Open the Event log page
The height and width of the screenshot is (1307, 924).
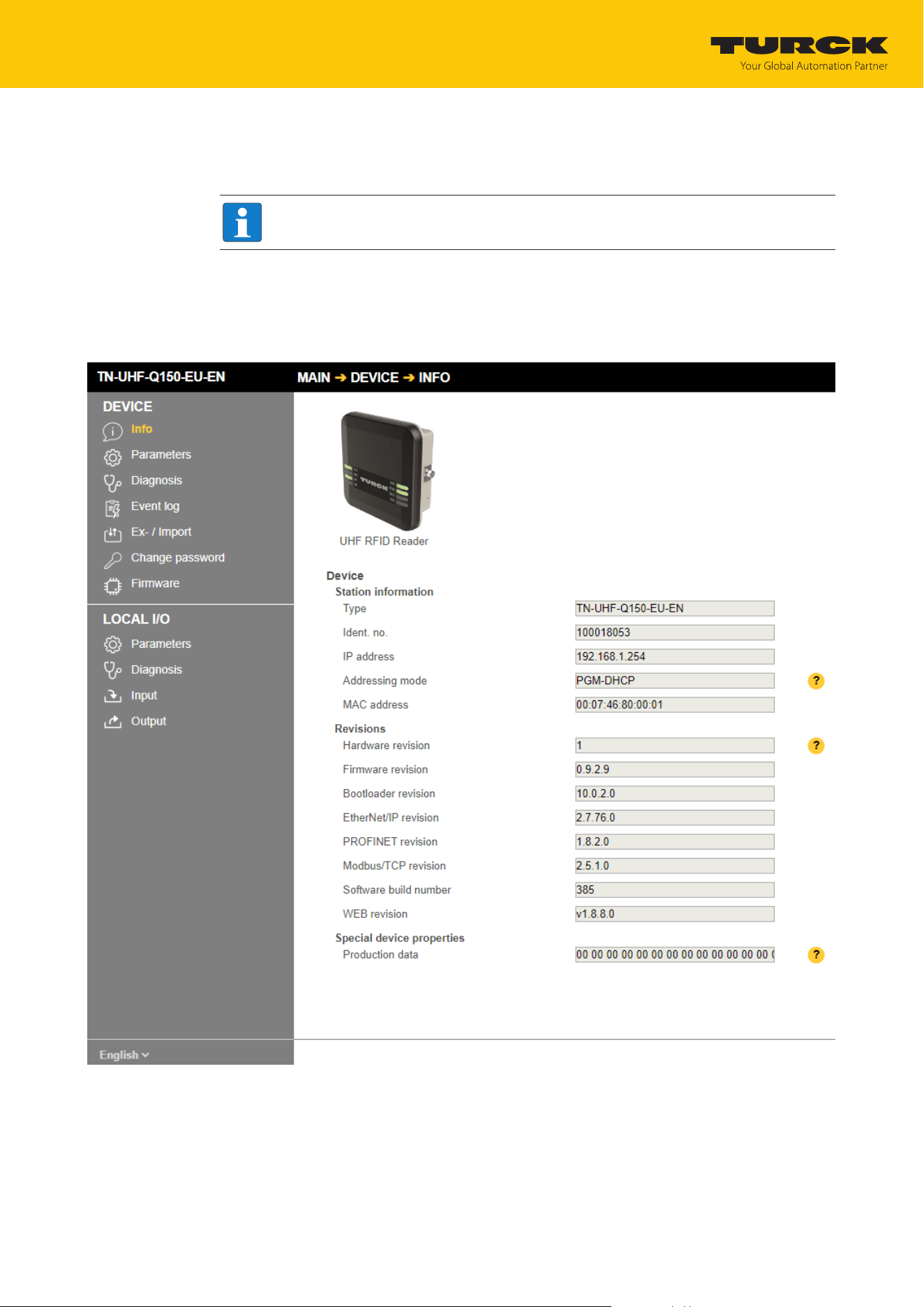coord(155,506)
